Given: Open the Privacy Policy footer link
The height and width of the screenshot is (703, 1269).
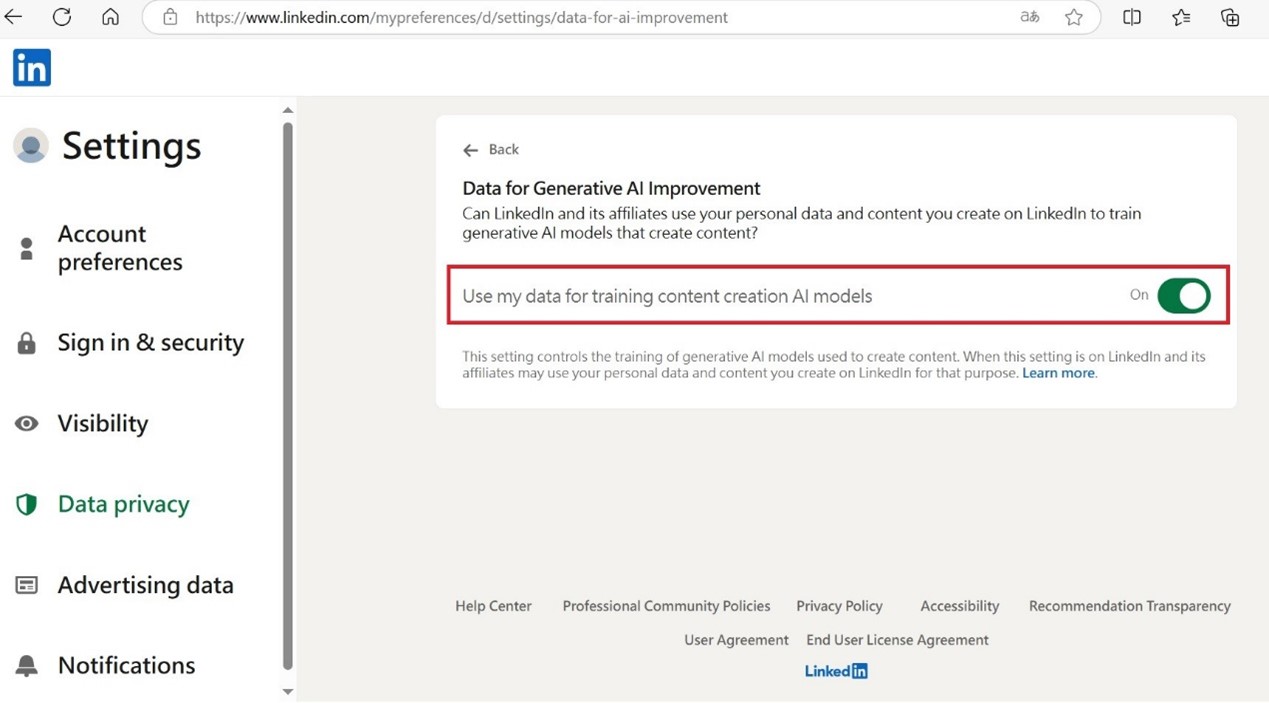Looking at the screenshot, I should click(839, 606).
